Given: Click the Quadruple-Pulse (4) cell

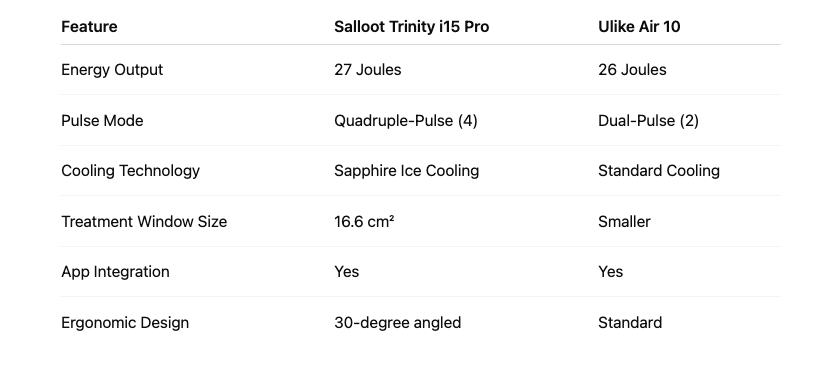Looking at the screenshot, I should click(405, 121).
